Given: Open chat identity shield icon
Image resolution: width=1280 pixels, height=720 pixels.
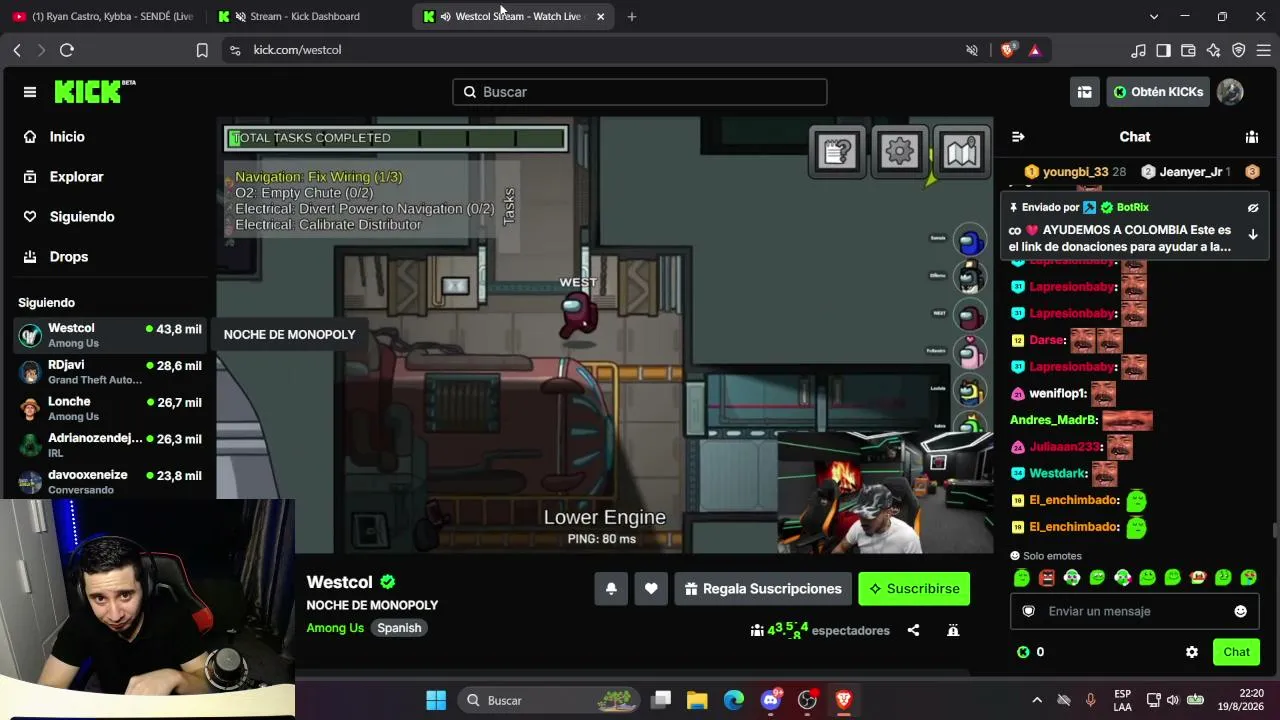Looking at the screenshot, I should pos(1028,611).
